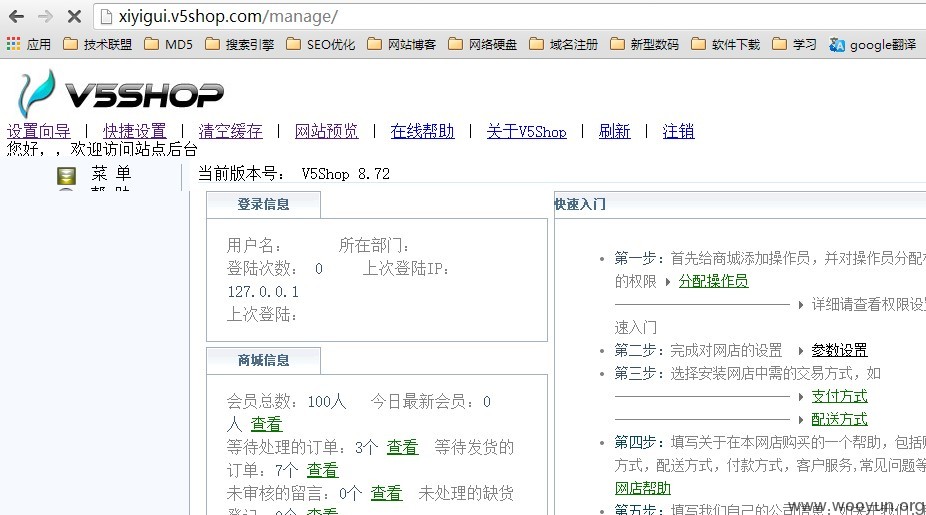Click the 菜单 menu icon in sidebar

pos(66,175)
